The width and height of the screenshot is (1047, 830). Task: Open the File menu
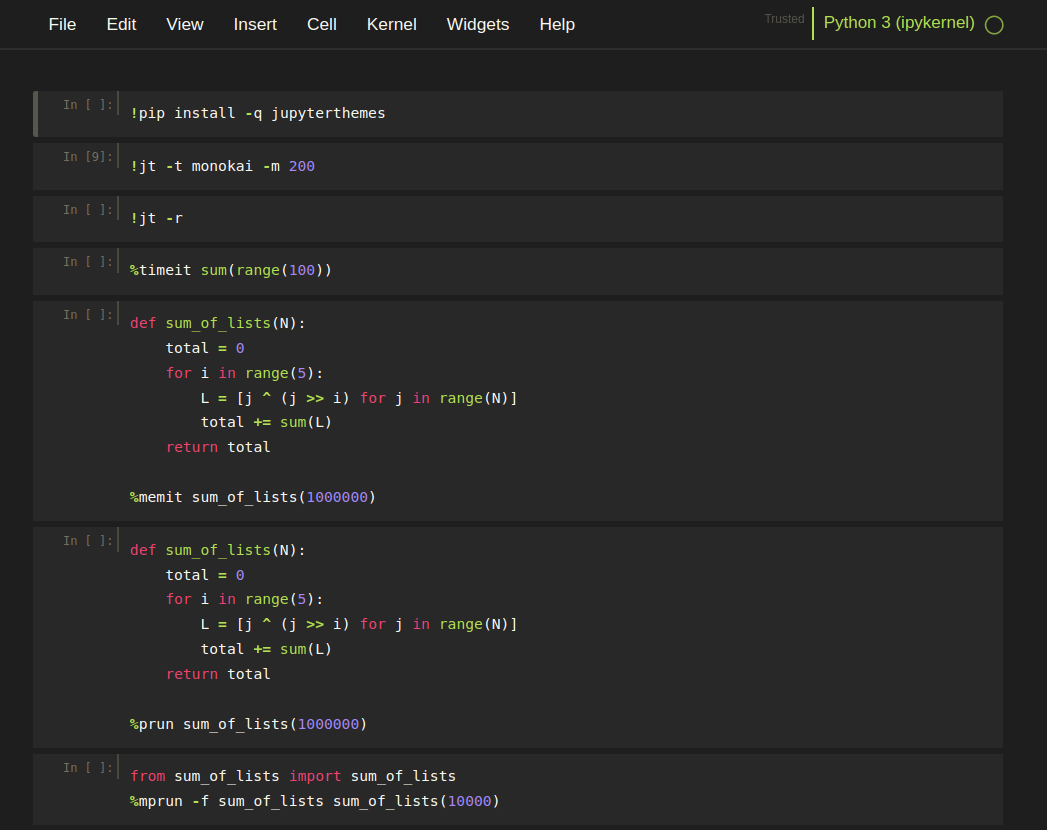tap(62, 24)
